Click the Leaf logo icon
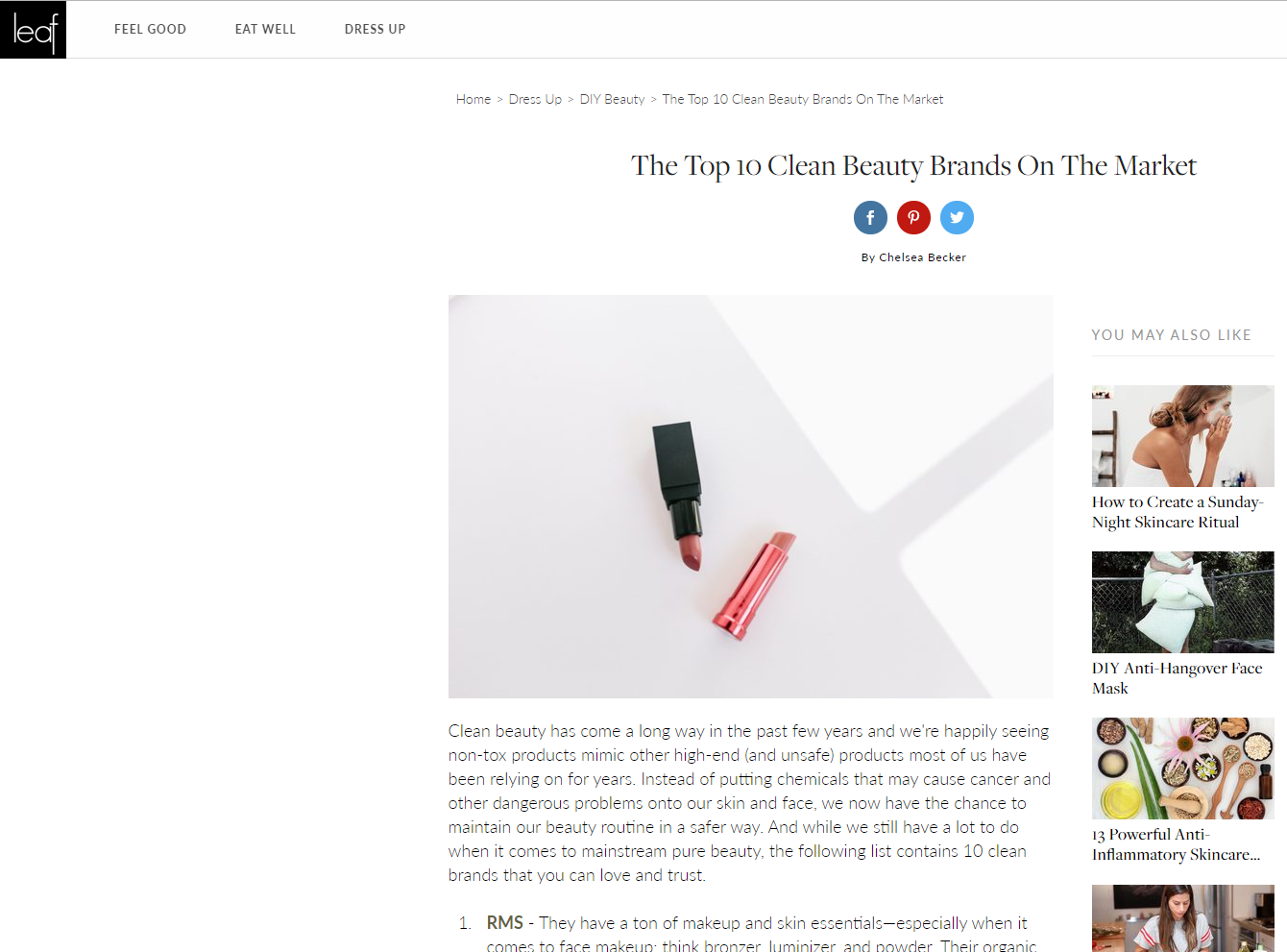Image resolution: width=1287 pixels, height=952 pixels. click(33, 30)
